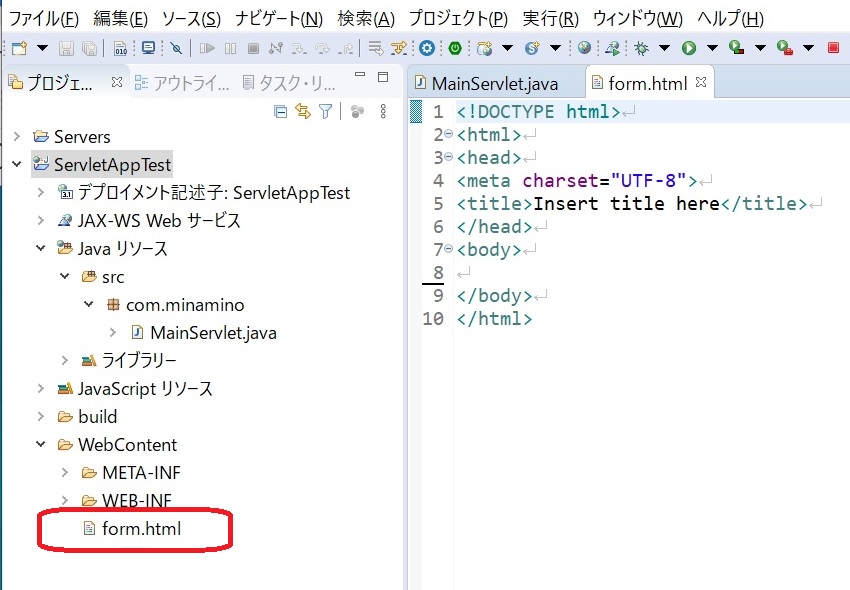Open the web browser globe icon
This screenshot has width=850, height=590.
584,48
